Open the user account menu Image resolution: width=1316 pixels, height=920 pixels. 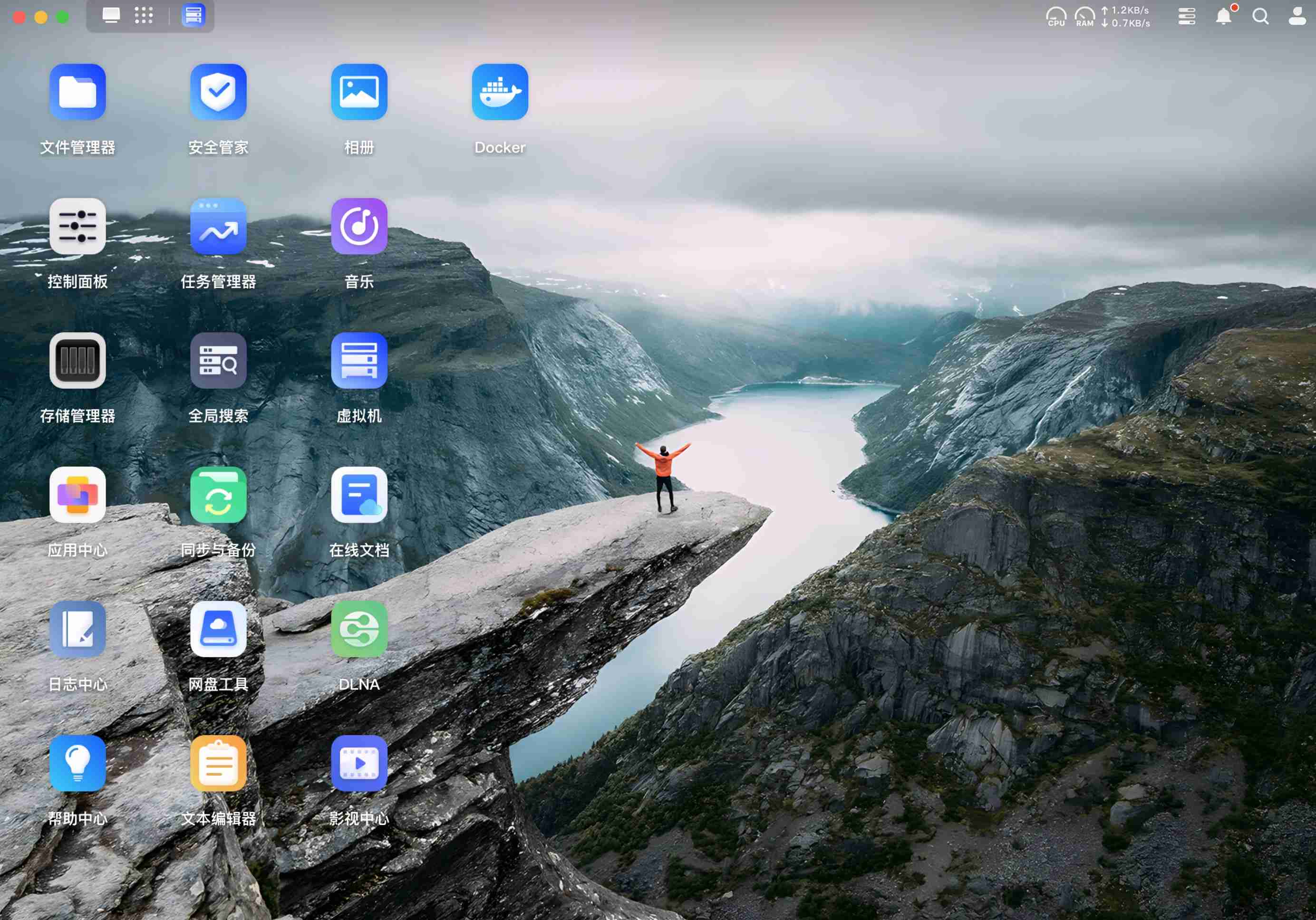point(1297,16)
